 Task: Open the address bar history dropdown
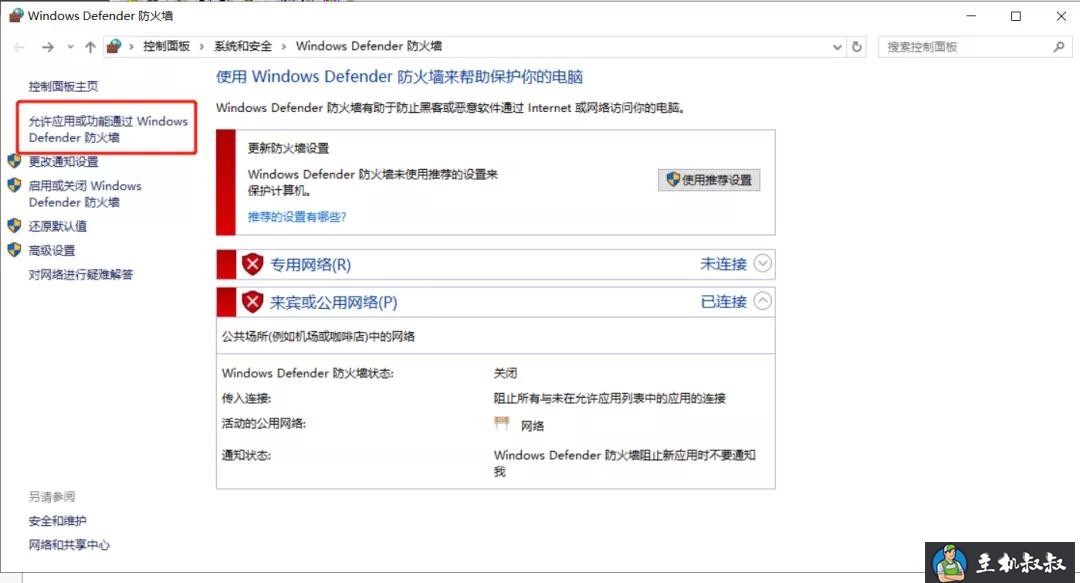837,47
